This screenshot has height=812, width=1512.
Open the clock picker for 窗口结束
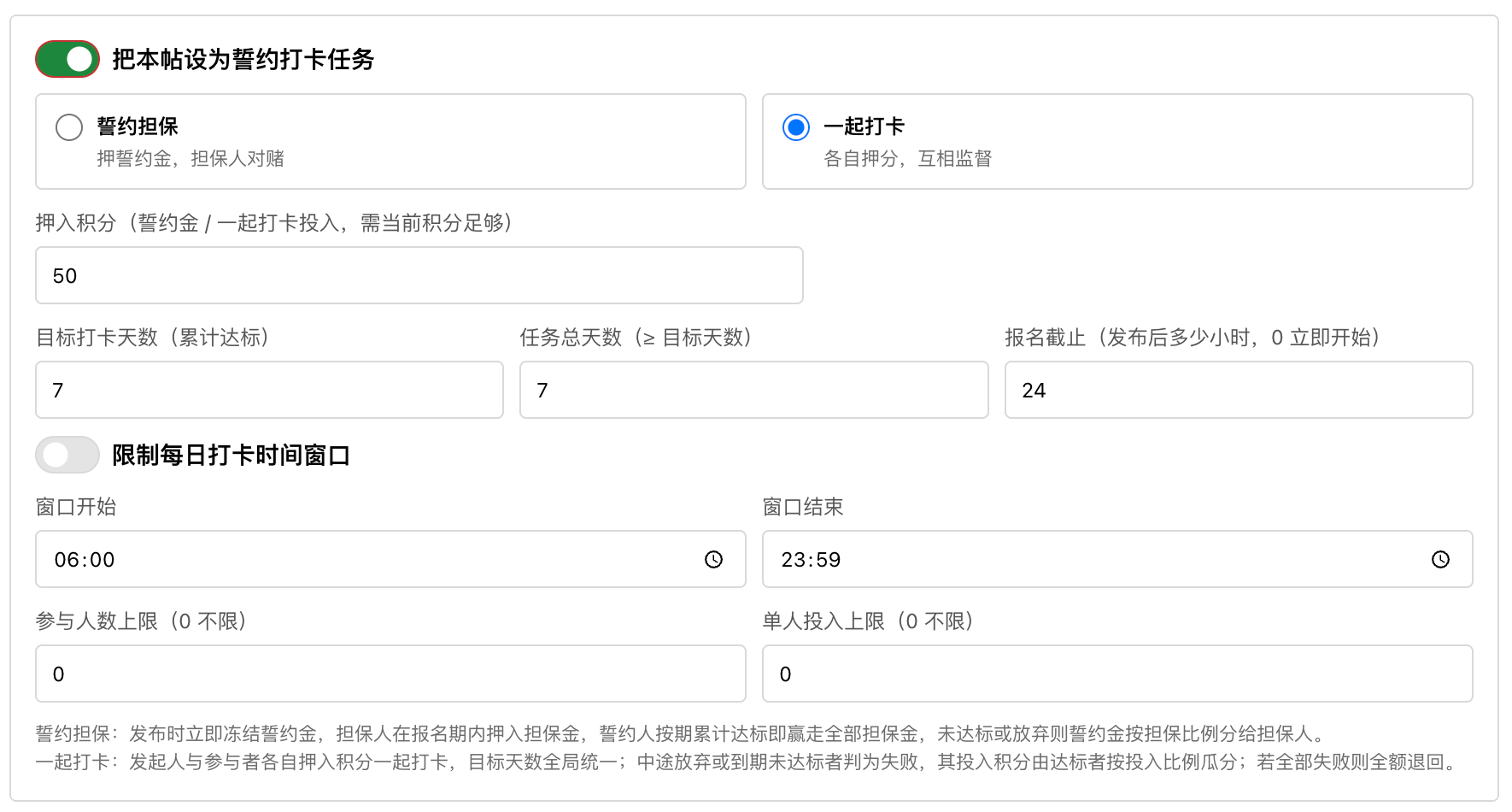[1440, 559]
